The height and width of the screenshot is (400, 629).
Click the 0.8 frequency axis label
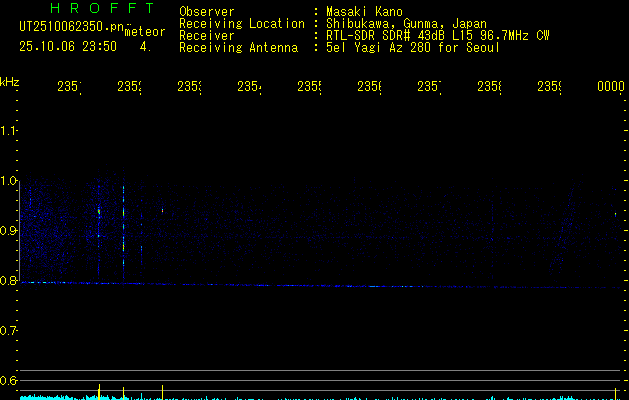[8, 280]
